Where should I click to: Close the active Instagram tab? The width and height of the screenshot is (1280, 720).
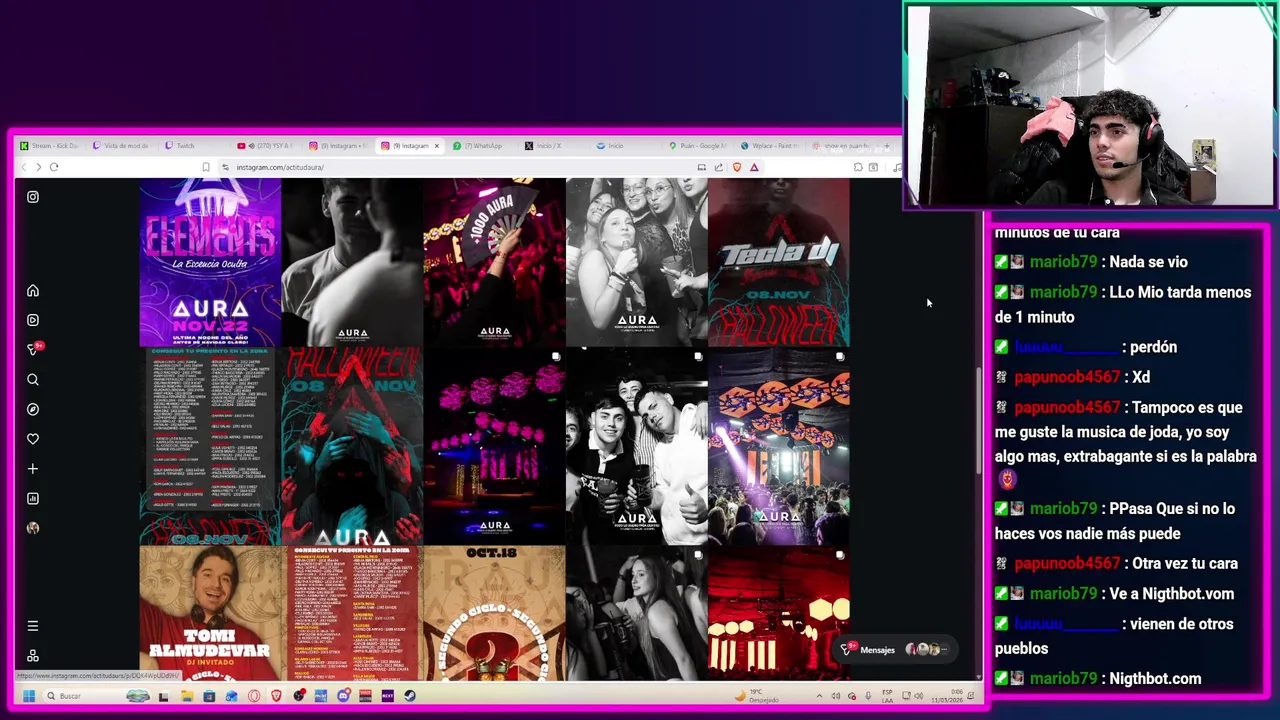tap(436, 146)
